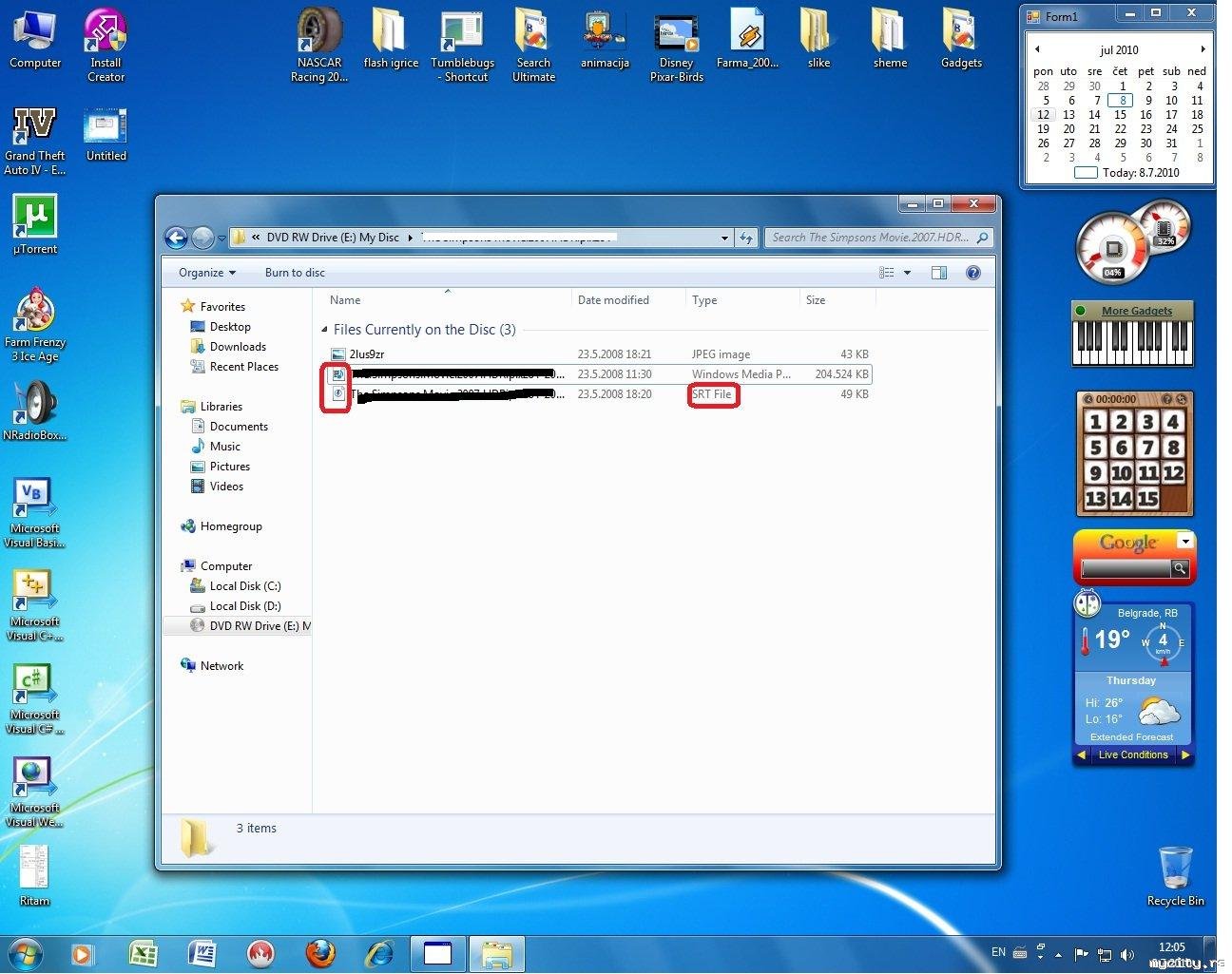
Task: Refresh the Explorer address bar location
Action: (x=746, y=238)
